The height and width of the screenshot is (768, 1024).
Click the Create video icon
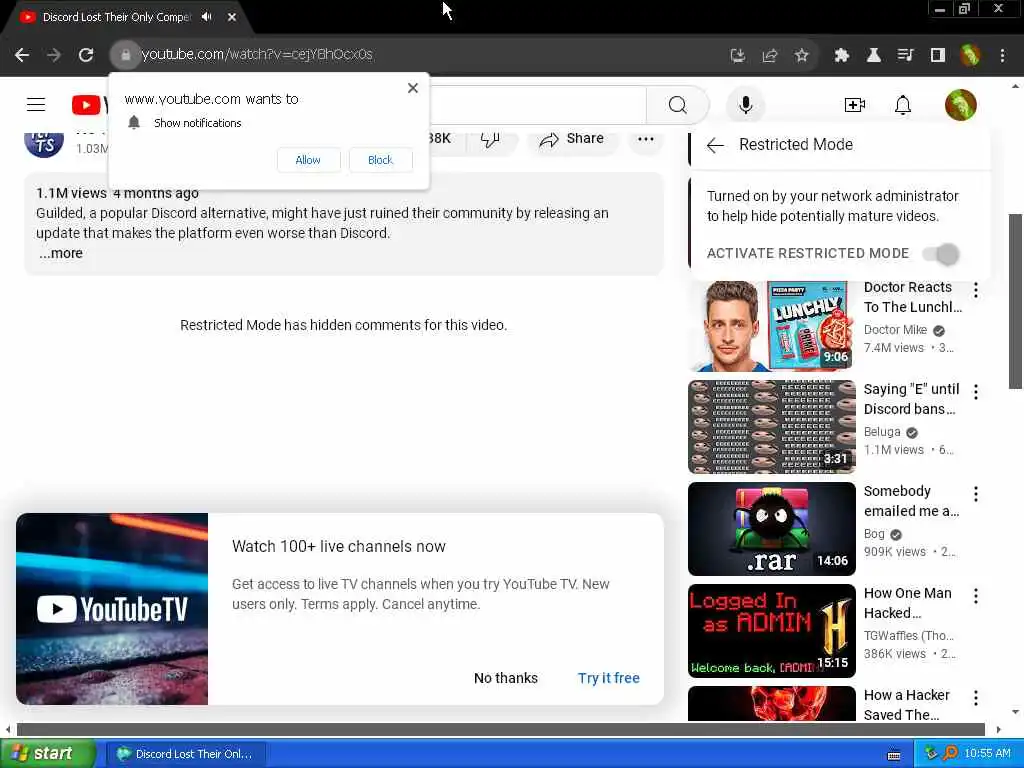point(854,104)
